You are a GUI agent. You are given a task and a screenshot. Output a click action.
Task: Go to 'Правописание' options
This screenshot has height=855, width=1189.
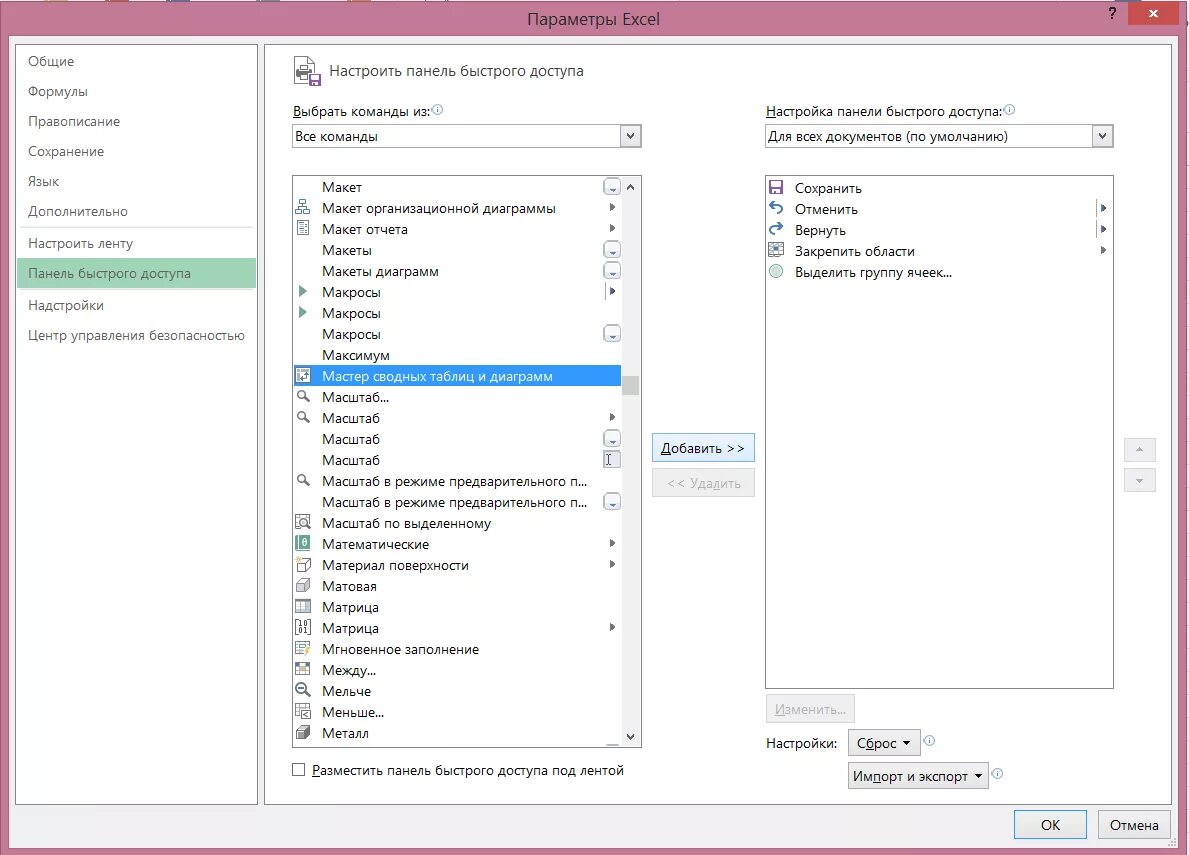coord(136,121)
